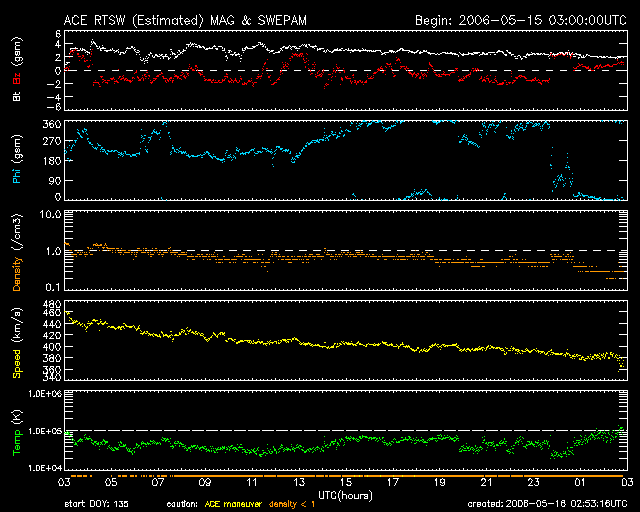Screen dimensions: 640x512
Task: Click the green Temp (K) axis label
Action: [16, 431]
